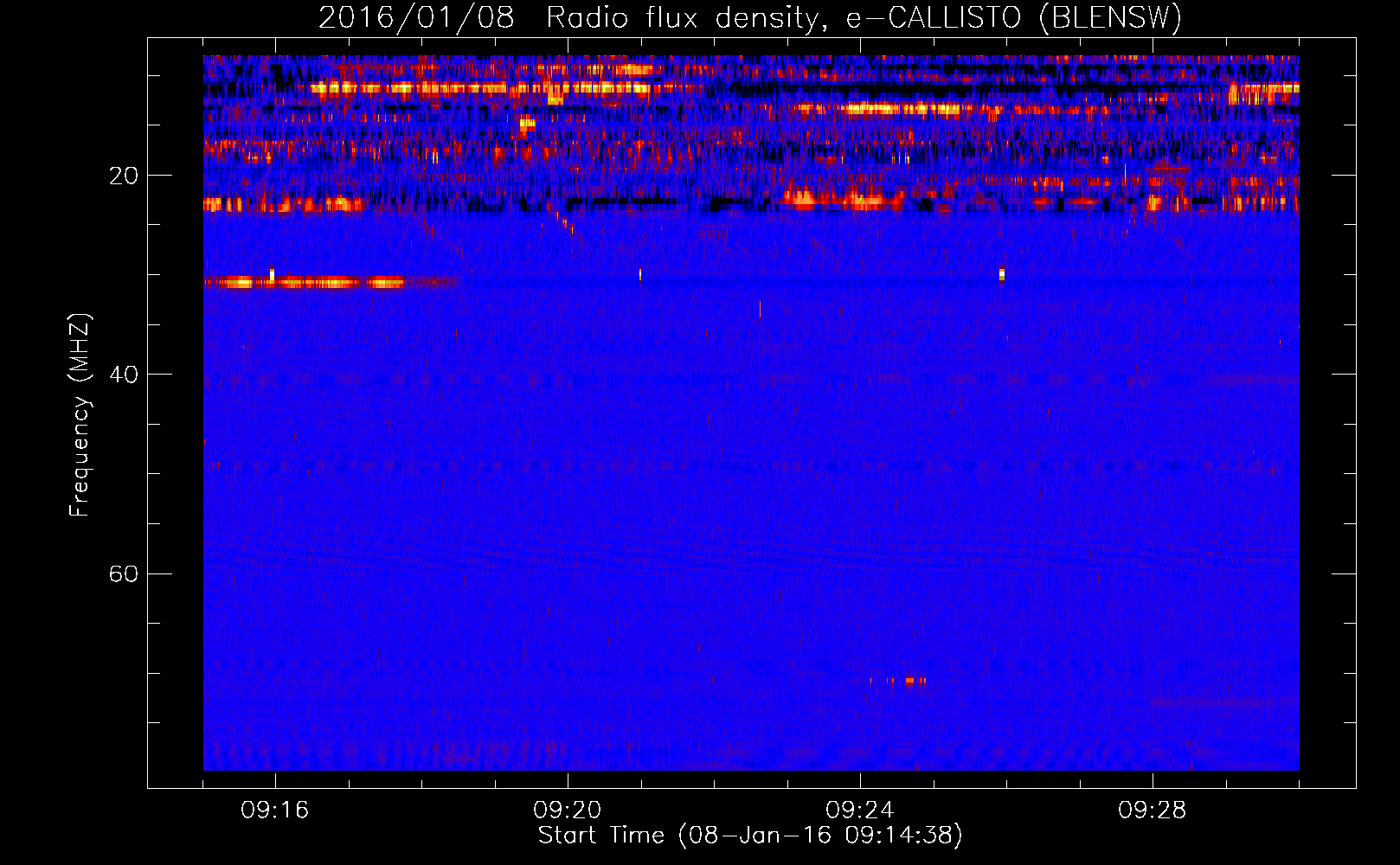This screenshot has width=1400, height=865.
Task: Click the time tick label '09:24'
Action: [860, 810]
